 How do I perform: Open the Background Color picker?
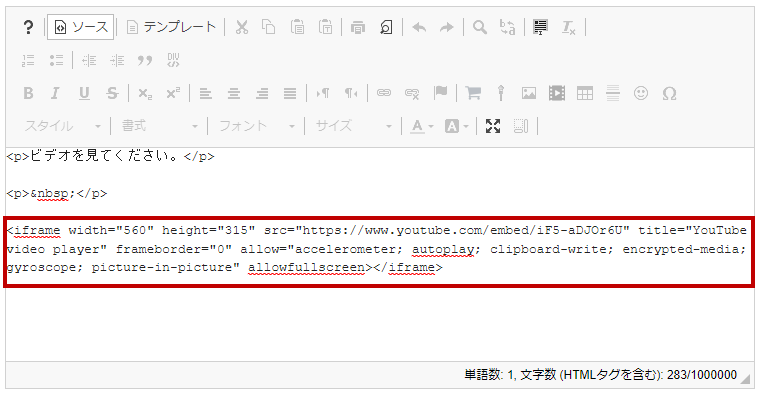point(456,126)
